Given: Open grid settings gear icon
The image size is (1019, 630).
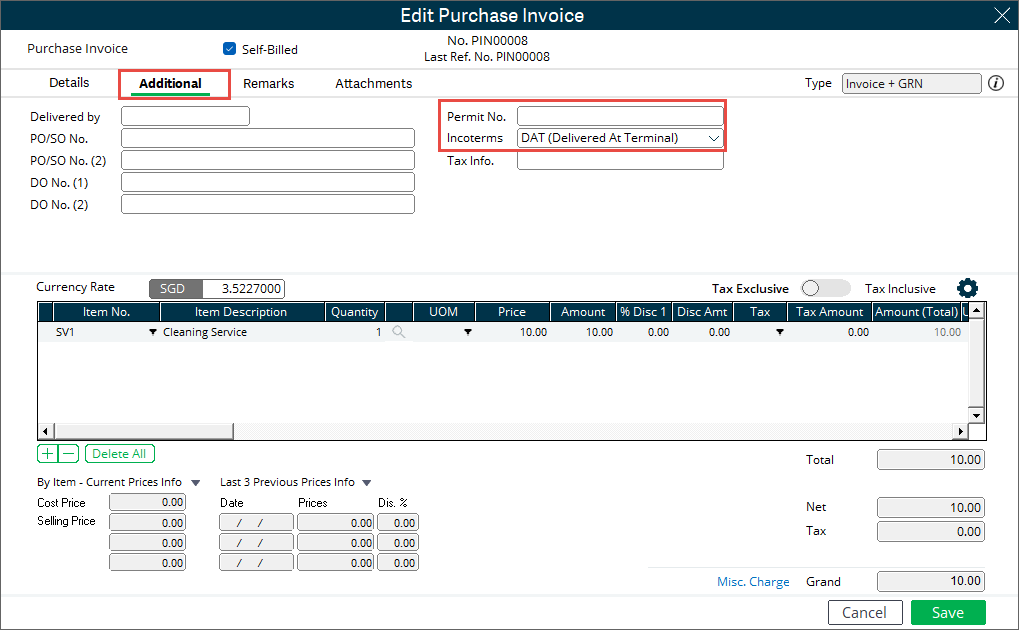Looking at the screenshot, I should (x=967, y=288).
